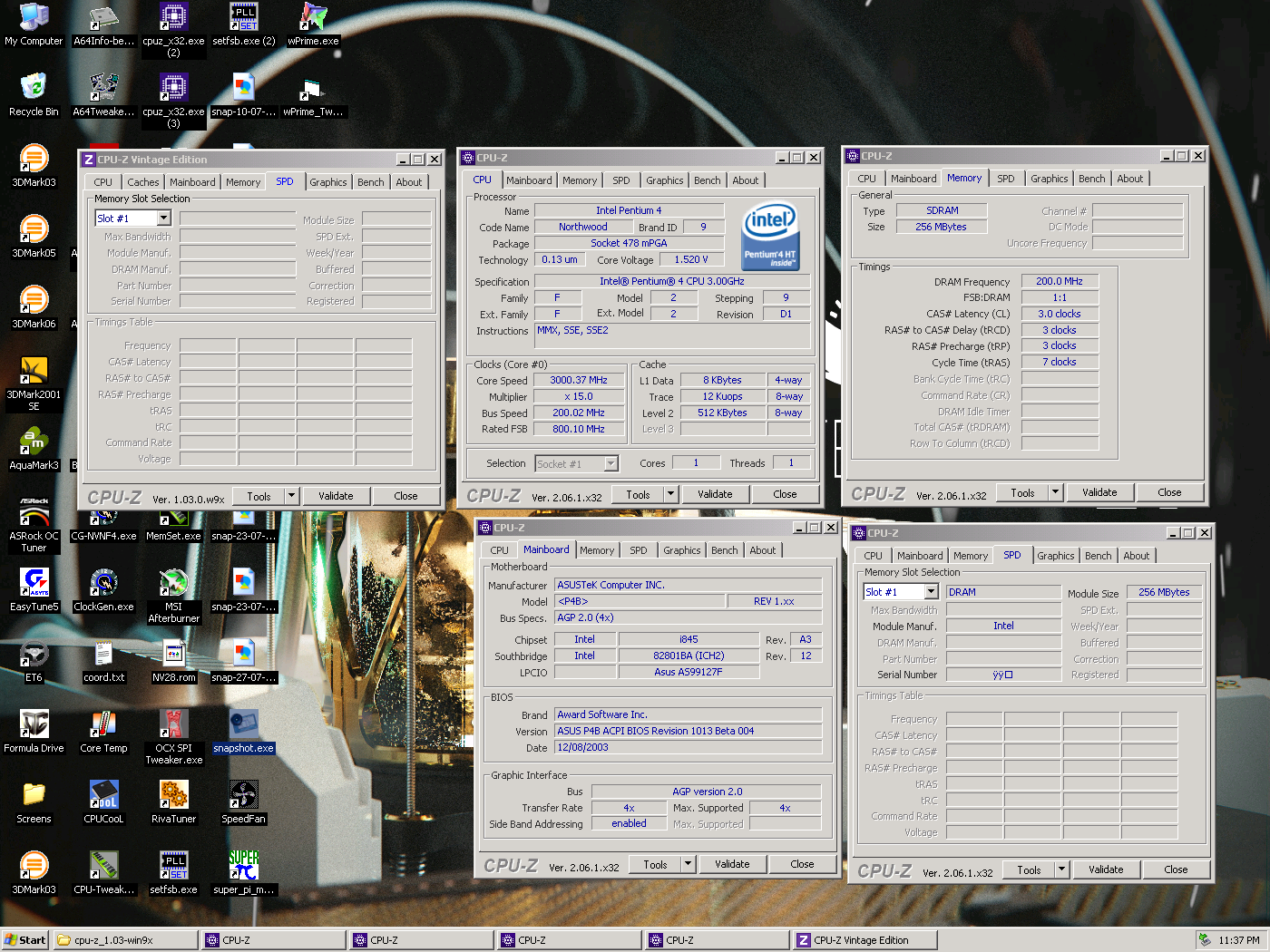Click the DRAM Frequency value 200.0 MHz

(x=1060, y=281)
